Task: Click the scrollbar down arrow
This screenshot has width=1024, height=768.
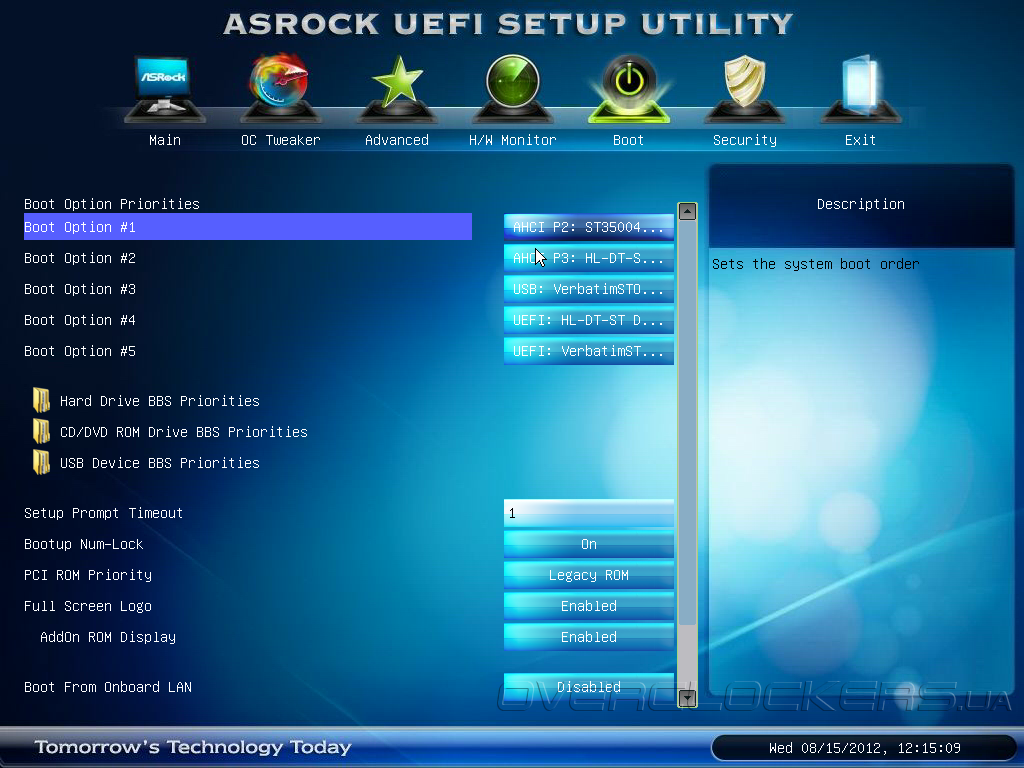Action: coord(687,698)
